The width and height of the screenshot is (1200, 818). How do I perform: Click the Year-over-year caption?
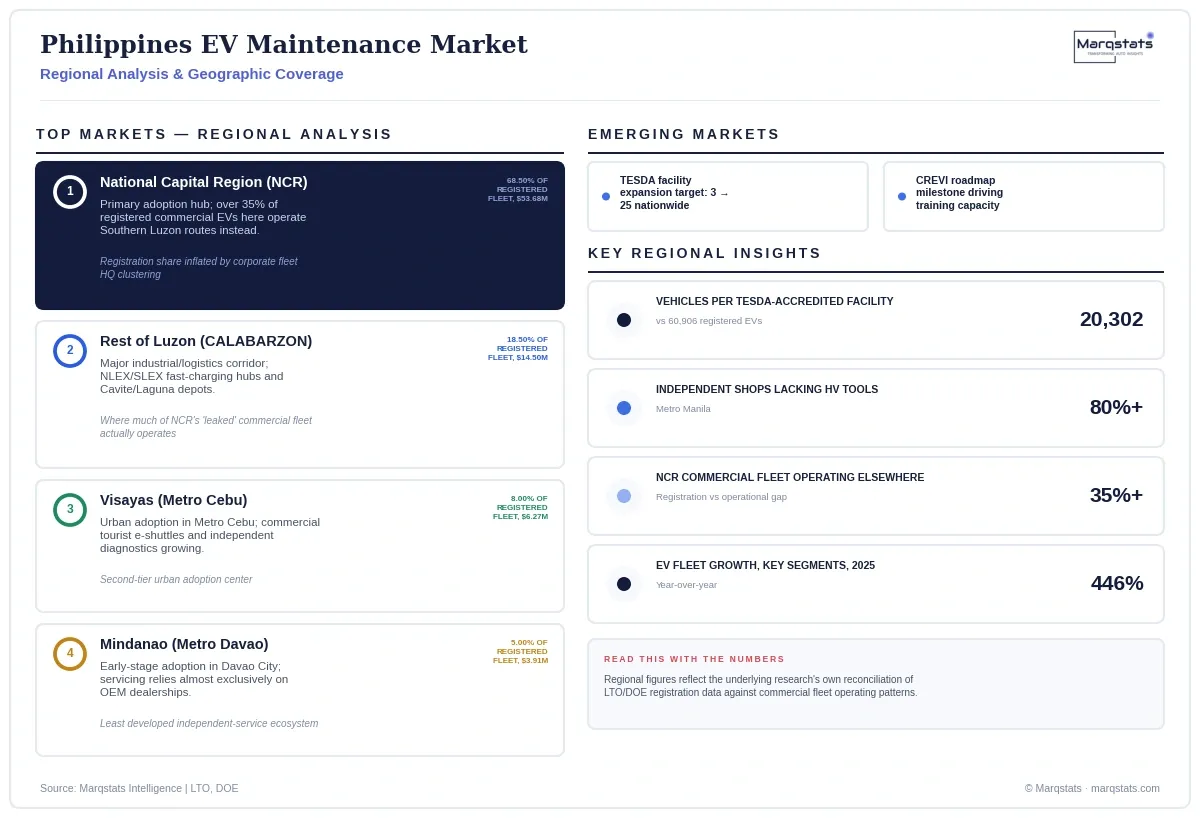(686, 585)
